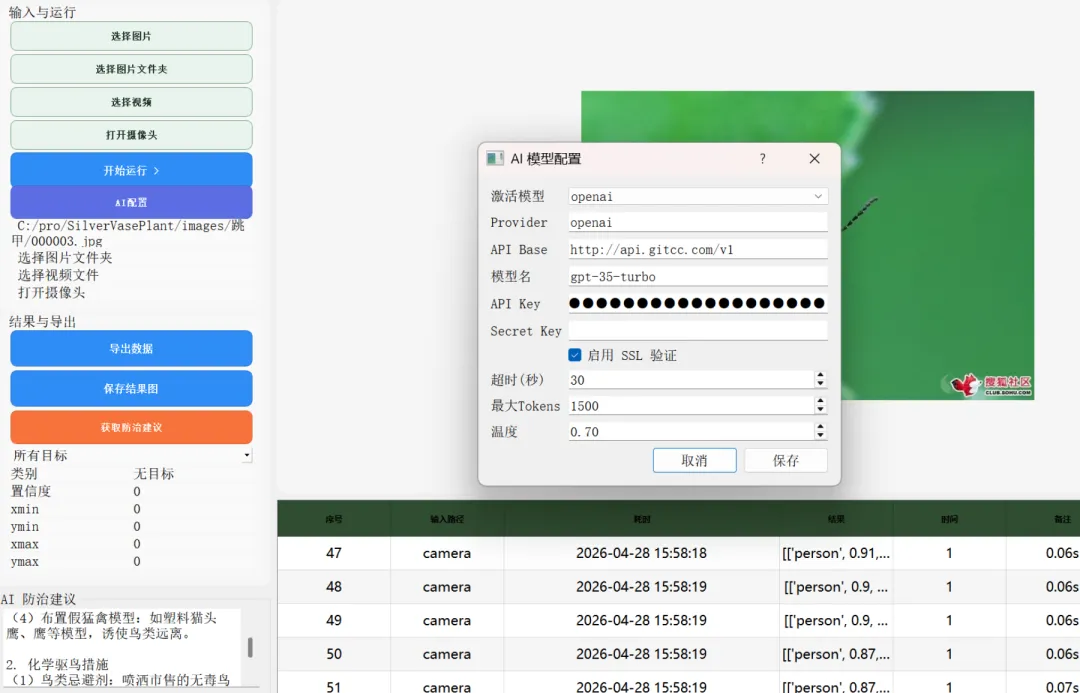Decrease 最大Tokens with the down arrow

tap(820, 410)
